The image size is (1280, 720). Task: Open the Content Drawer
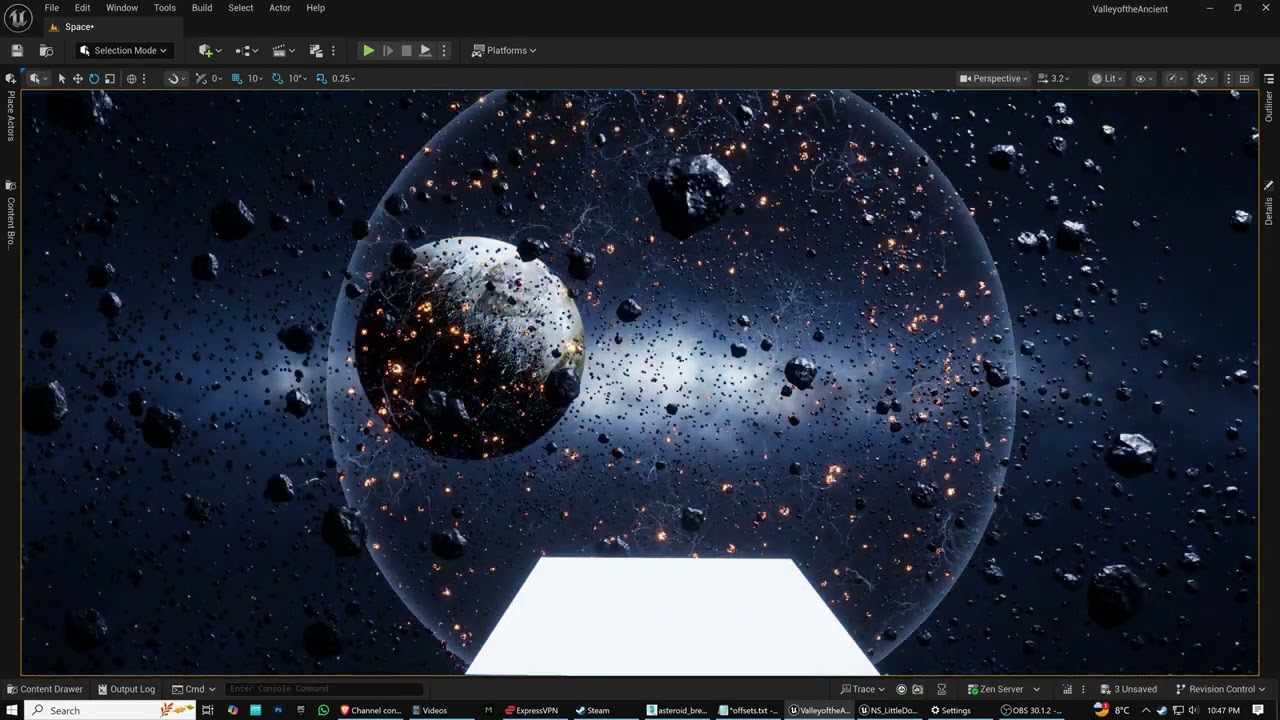(x=45, y=689)
